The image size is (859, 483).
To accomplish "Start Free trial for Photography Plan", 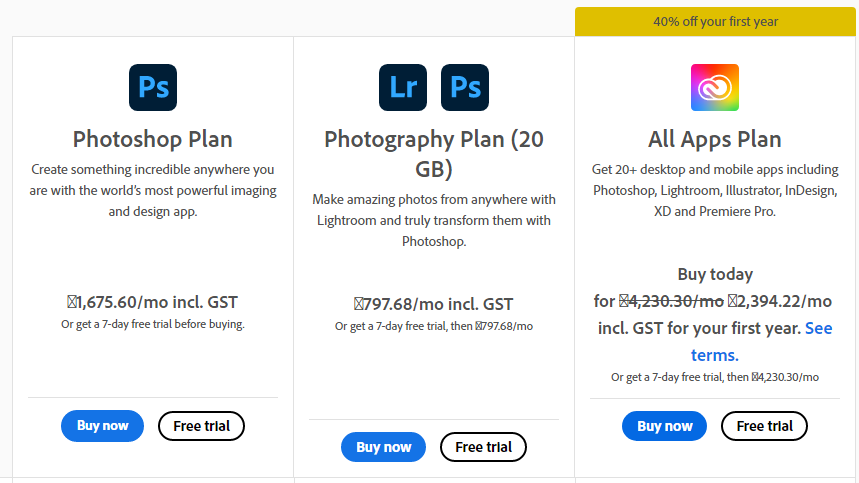I will point(483,447).
